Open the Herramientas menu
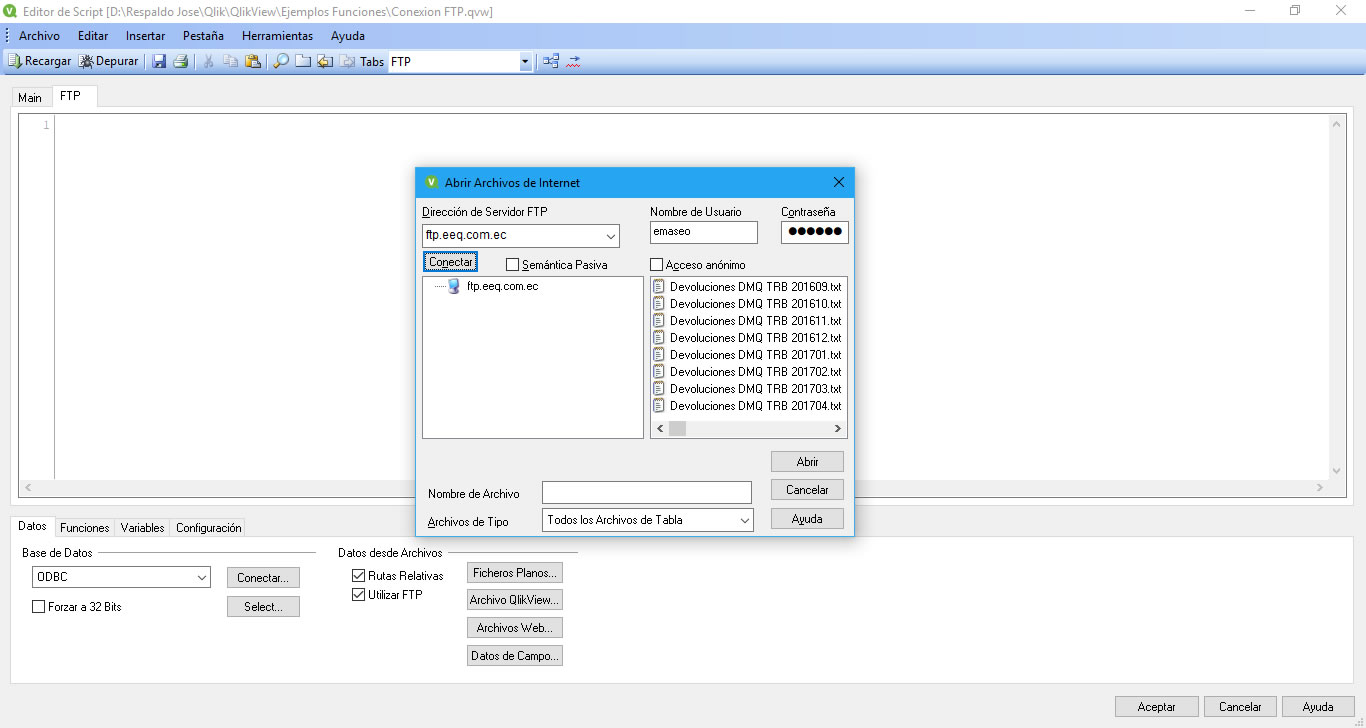 (277, 35)
